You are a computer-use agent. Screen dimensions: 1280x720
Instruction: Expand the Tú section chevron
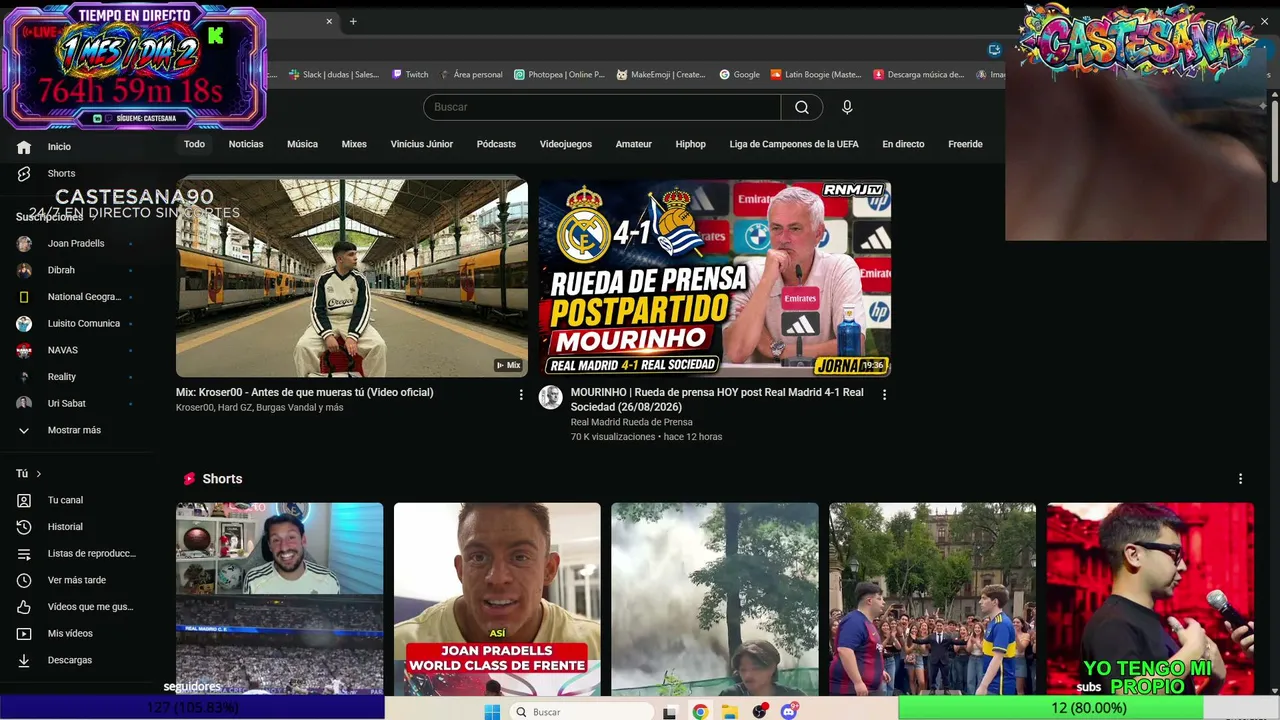pos(39,474)
